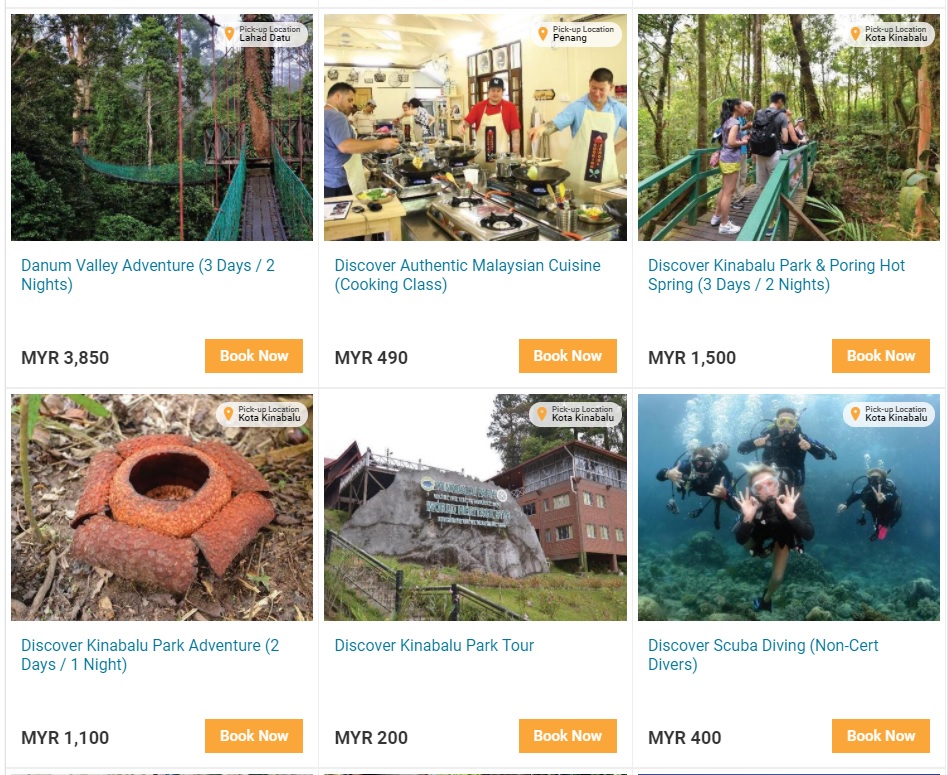This screenshot has width=948, height=775.
Task: View the canopy walkway rainforest photo
Action: pos(162,128)
